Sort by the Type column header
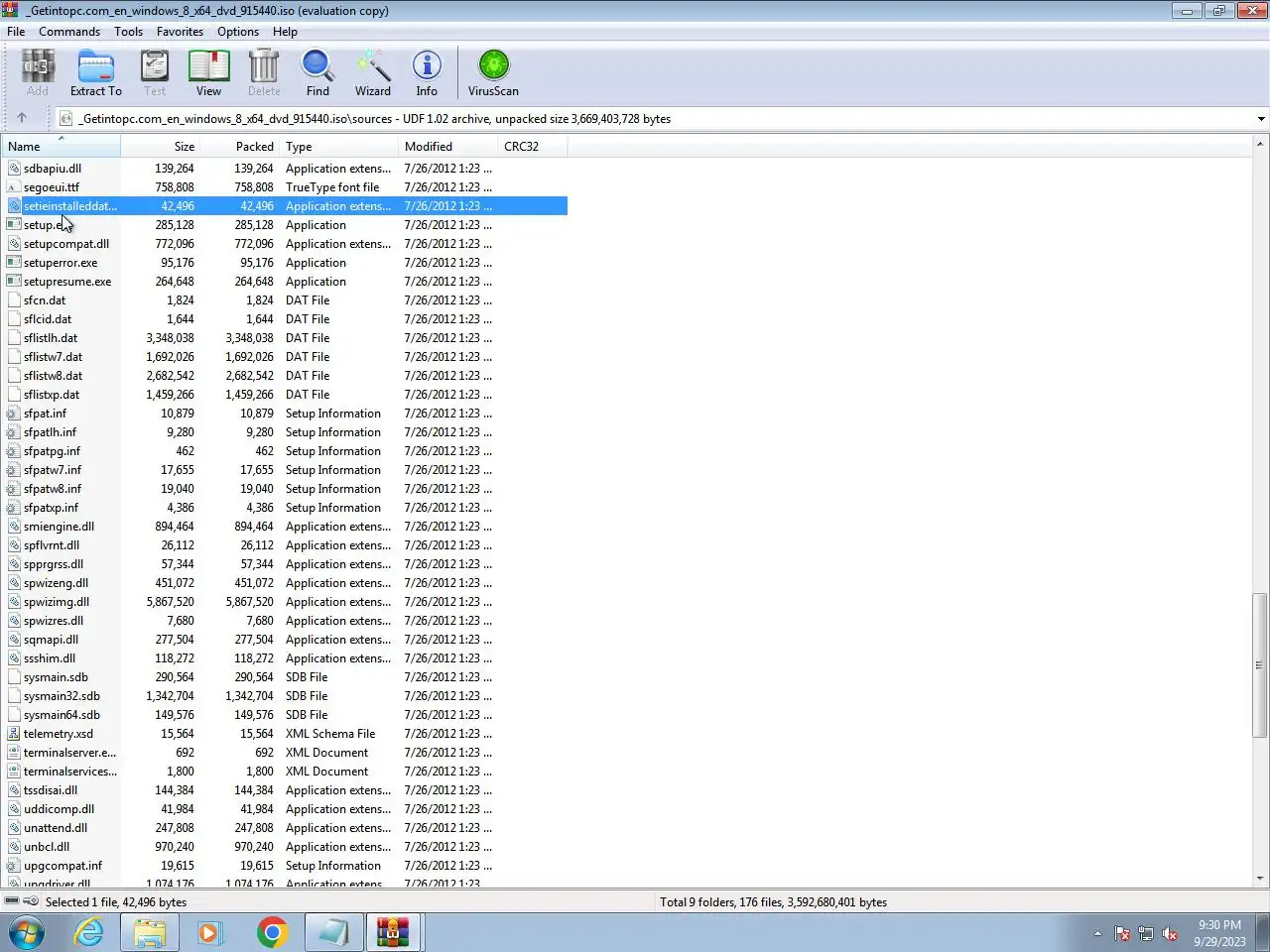Image resolution: width=1270 pixels, height=952 pixels. click(x=339, y=146)
